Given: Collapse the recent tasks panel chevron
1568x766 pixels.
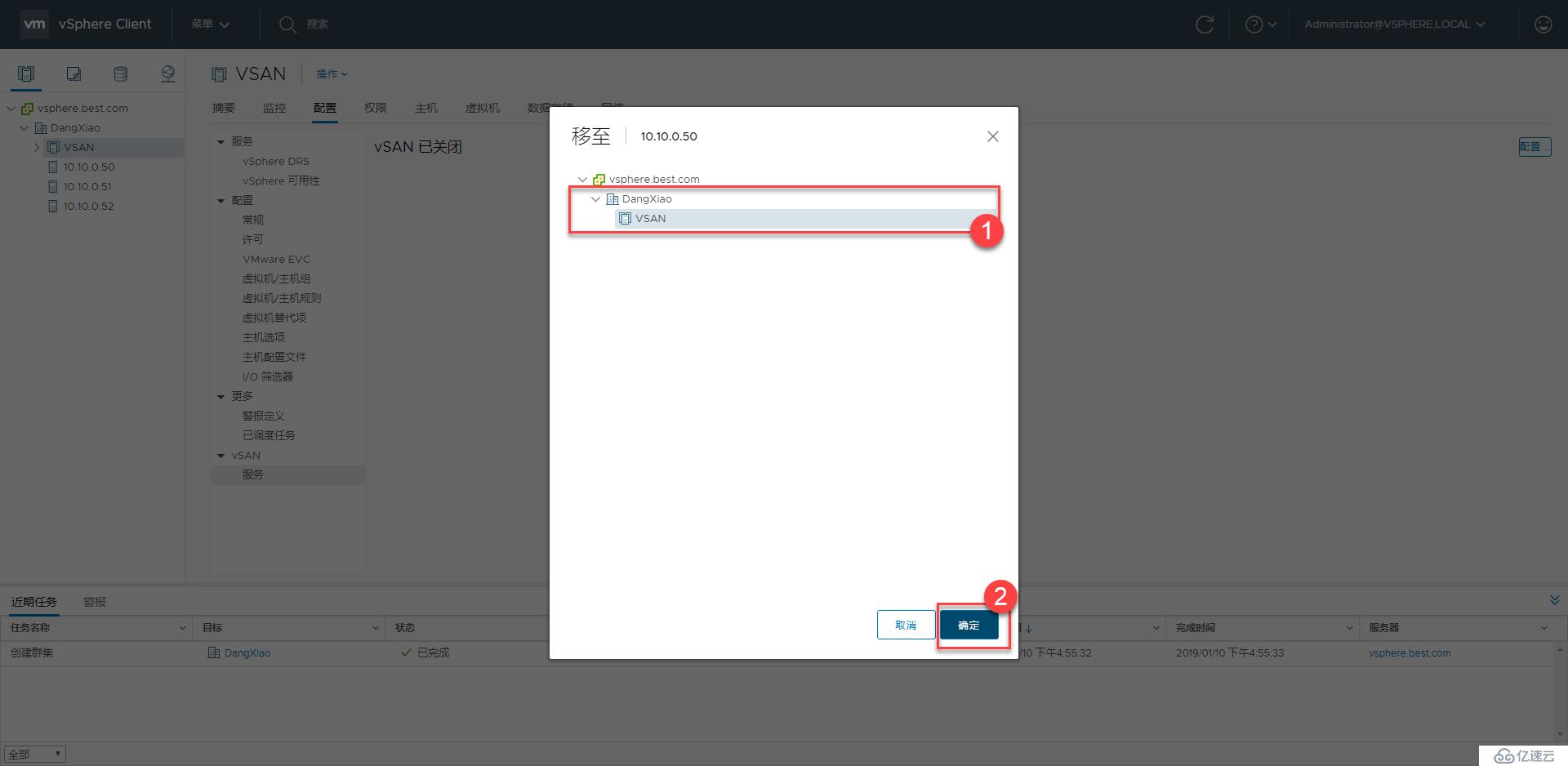Looking at the screenshot, I should pyautogui.click(x=1554, y=600).
